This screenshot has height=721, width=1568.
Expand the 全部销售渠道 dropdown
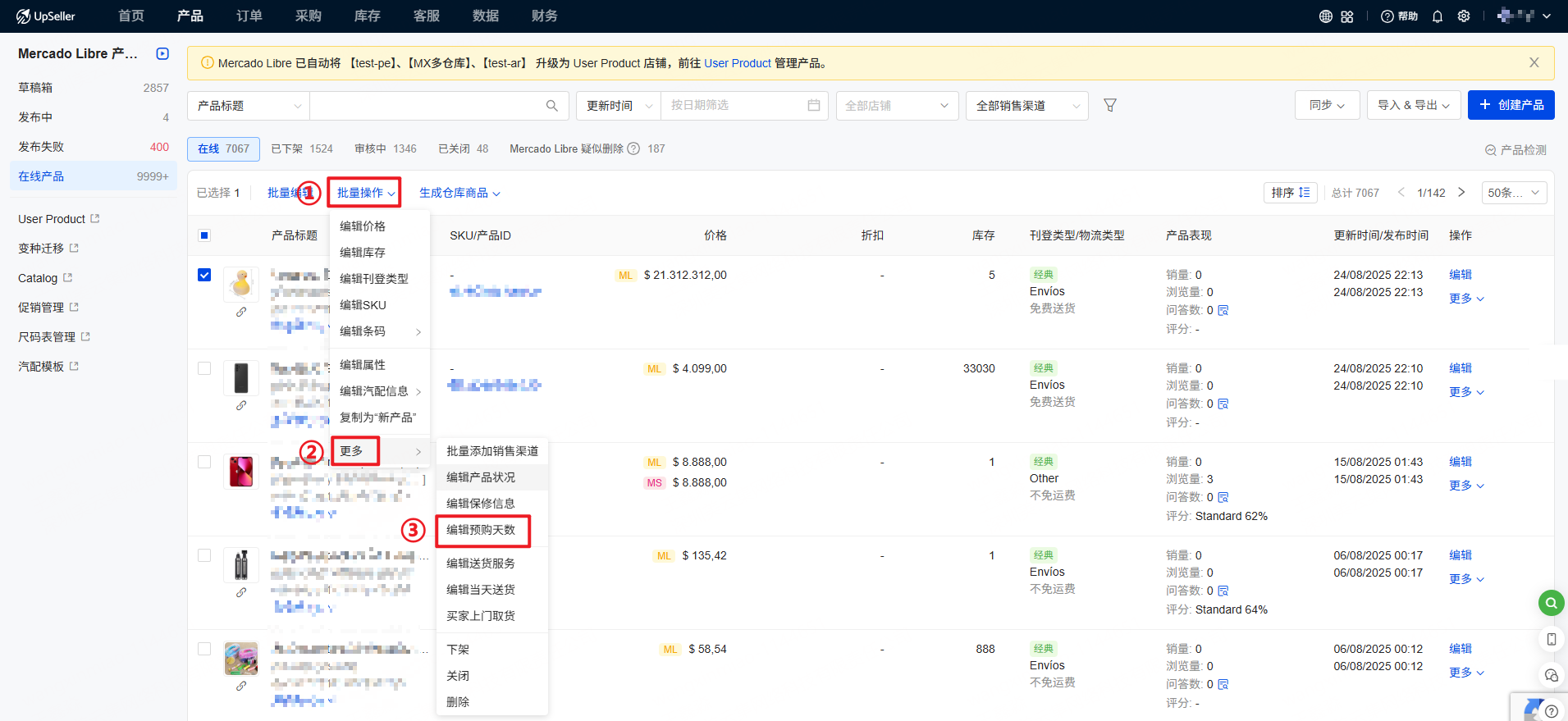tap(1026, 106)
